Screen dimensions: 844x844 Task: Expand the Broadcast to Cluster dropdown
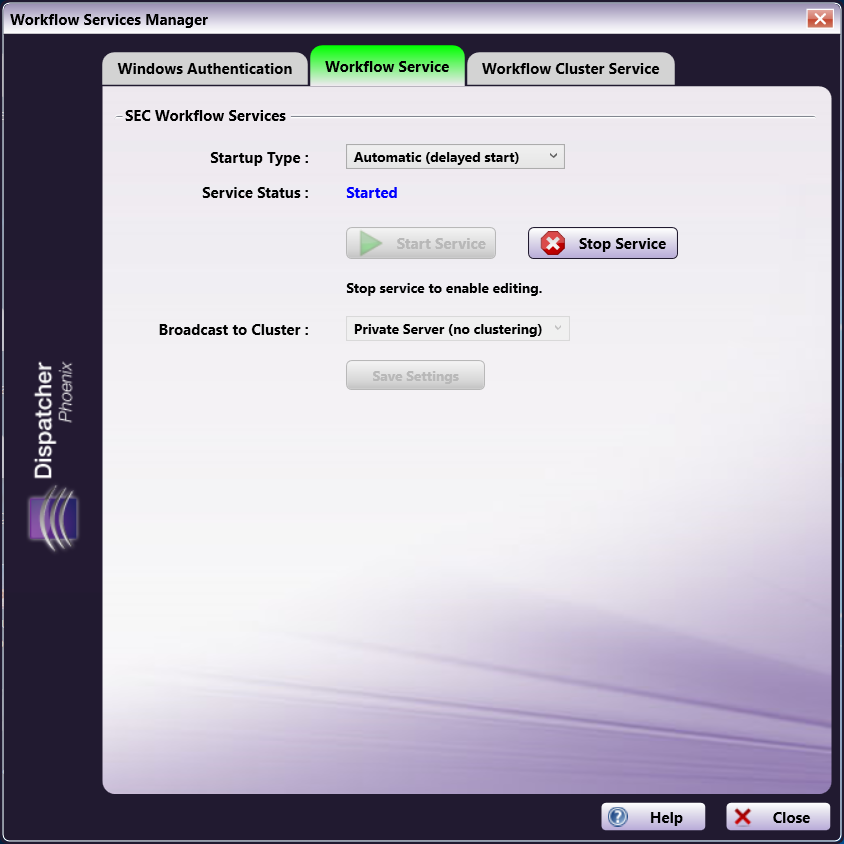pyautogui.click(x=457, y=329)
